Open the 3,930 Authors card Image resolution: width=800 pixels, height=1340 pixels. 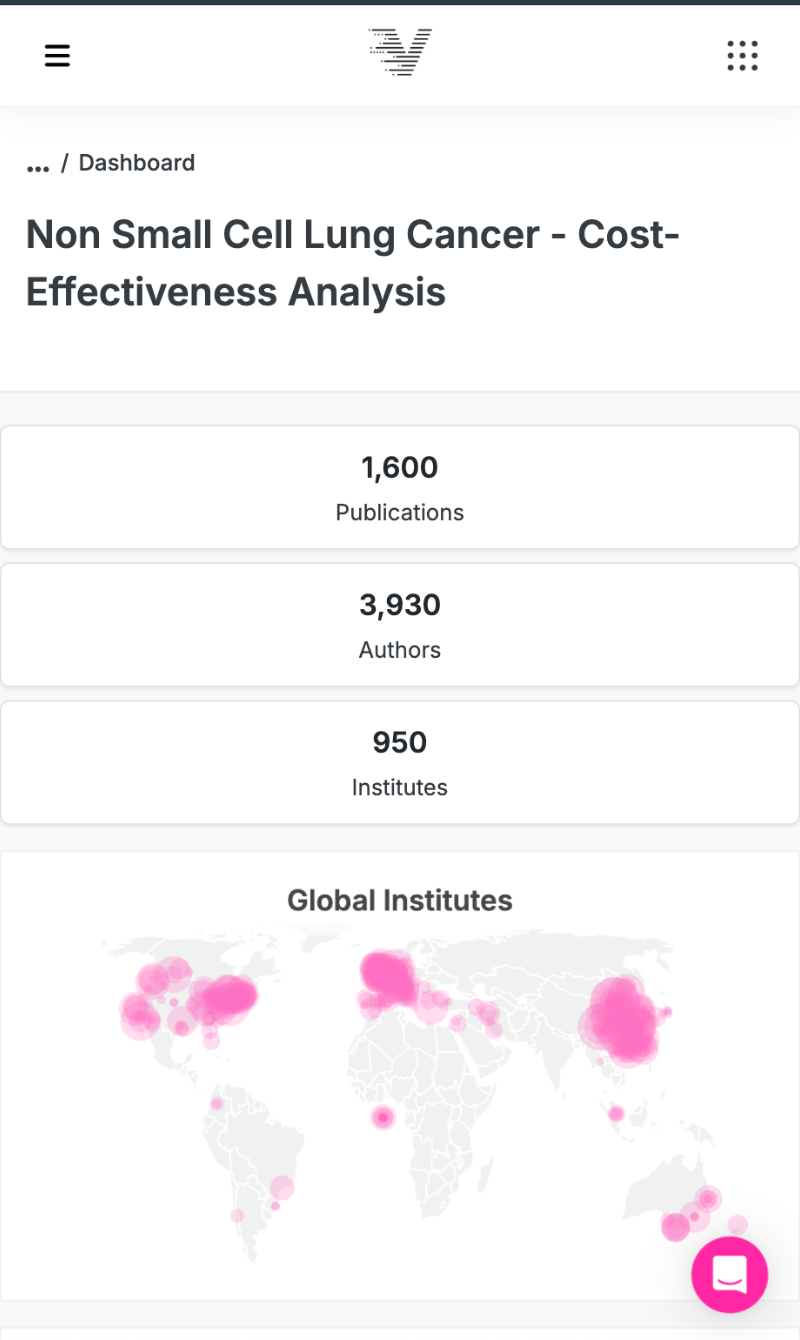click(x=400, y=624)
